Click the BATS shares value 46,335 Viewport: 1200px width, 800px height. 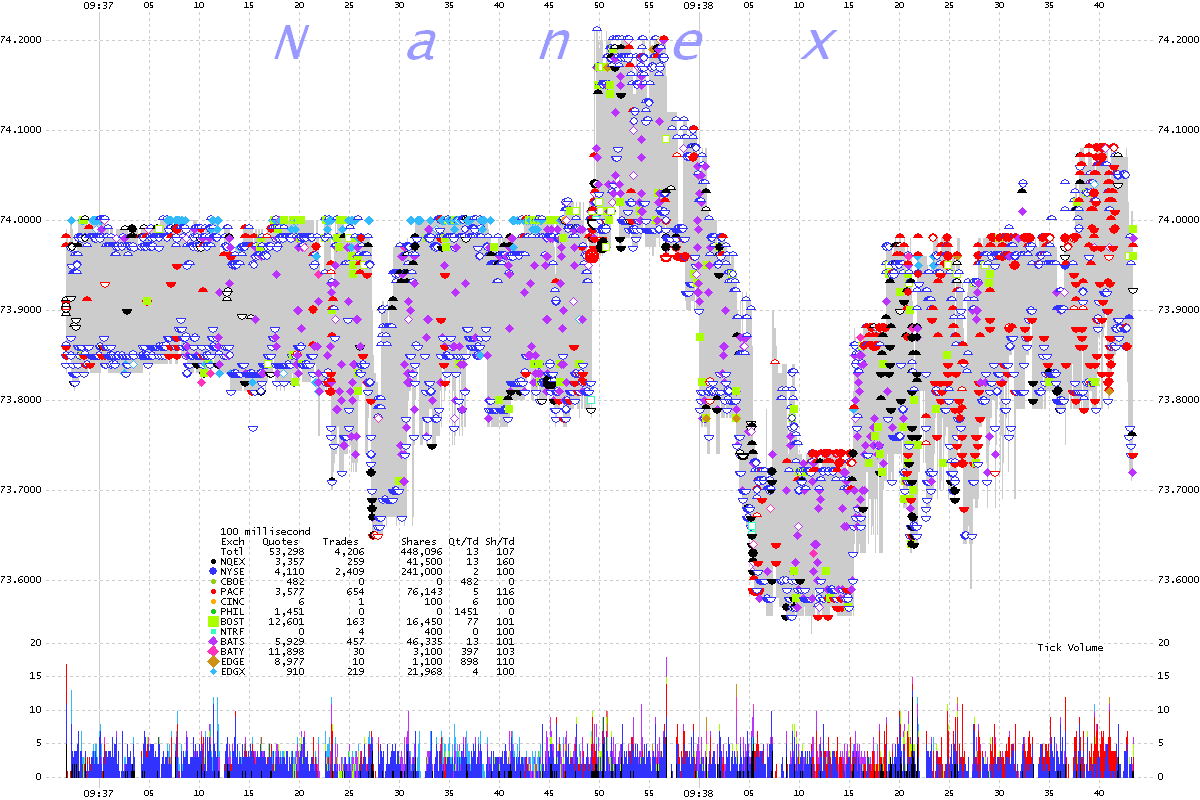[x=425, y=641]
